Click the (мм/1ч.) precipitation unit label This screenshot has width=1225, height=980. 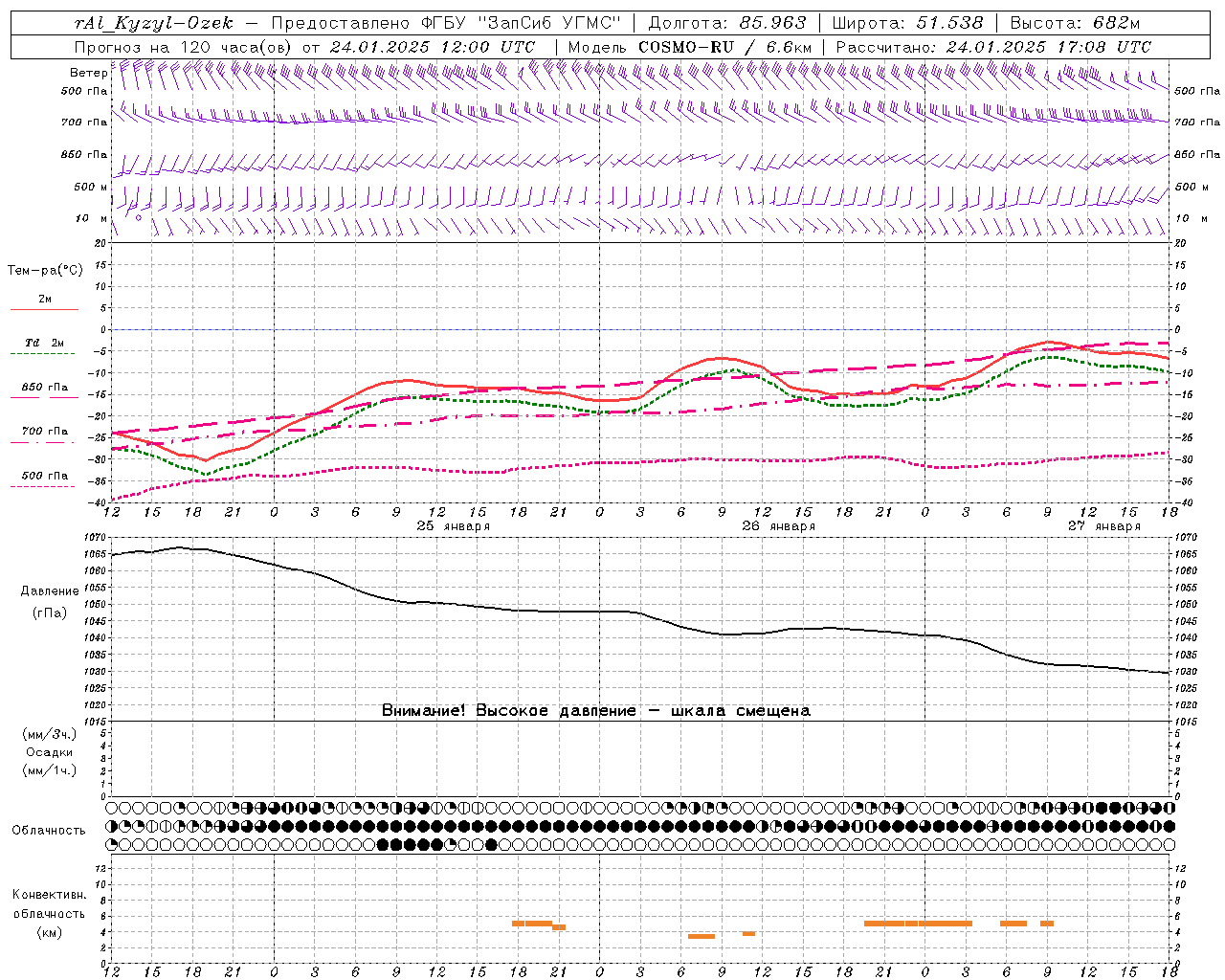(49, 770)
